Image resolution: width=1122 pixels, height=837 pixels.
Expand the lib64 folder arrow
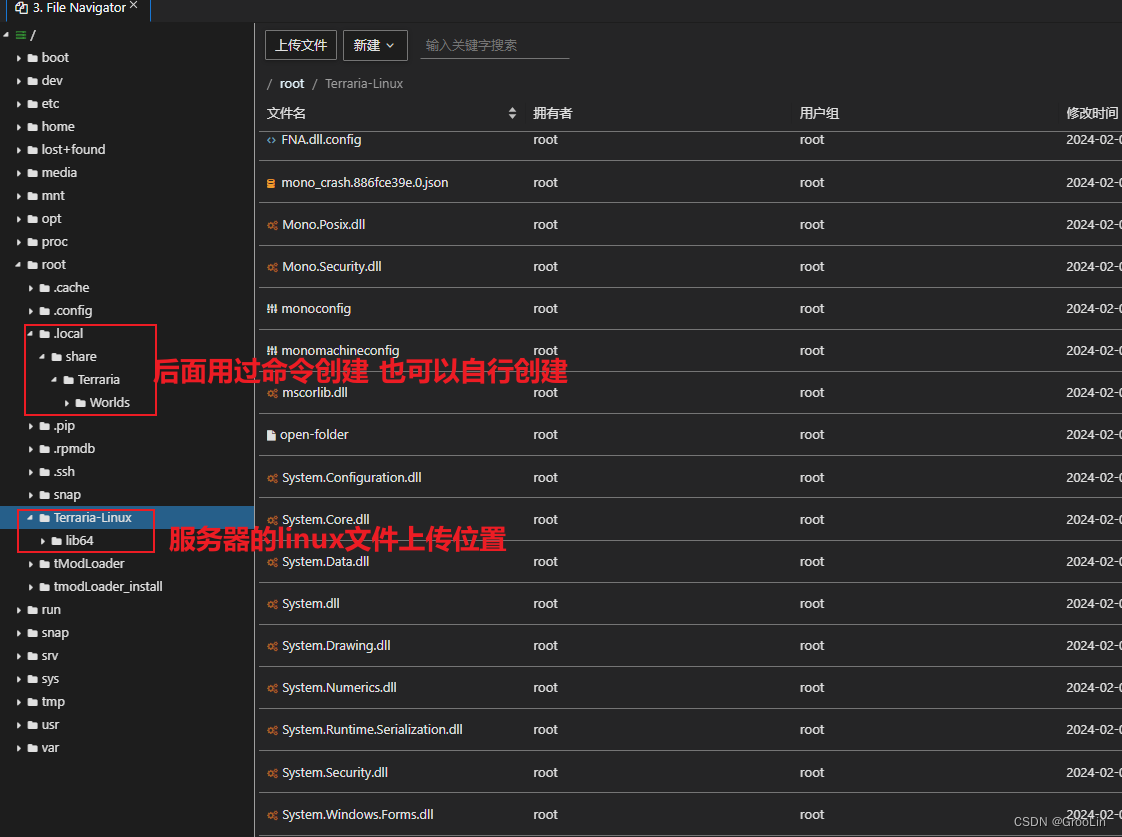[43, 542]
